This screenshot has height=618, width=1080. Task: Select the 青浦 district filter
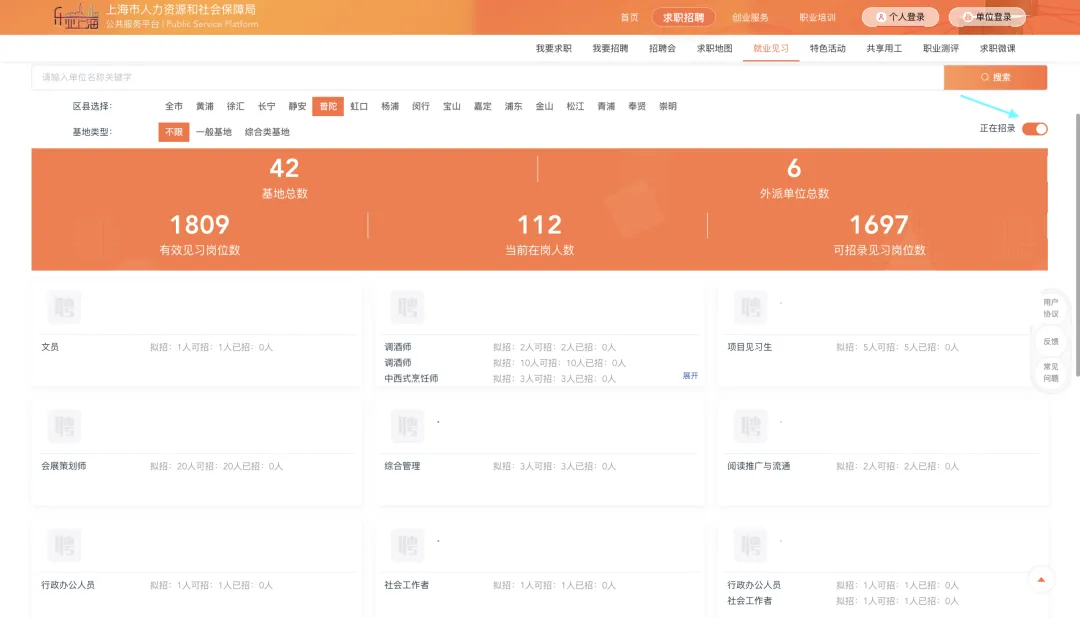606,106
